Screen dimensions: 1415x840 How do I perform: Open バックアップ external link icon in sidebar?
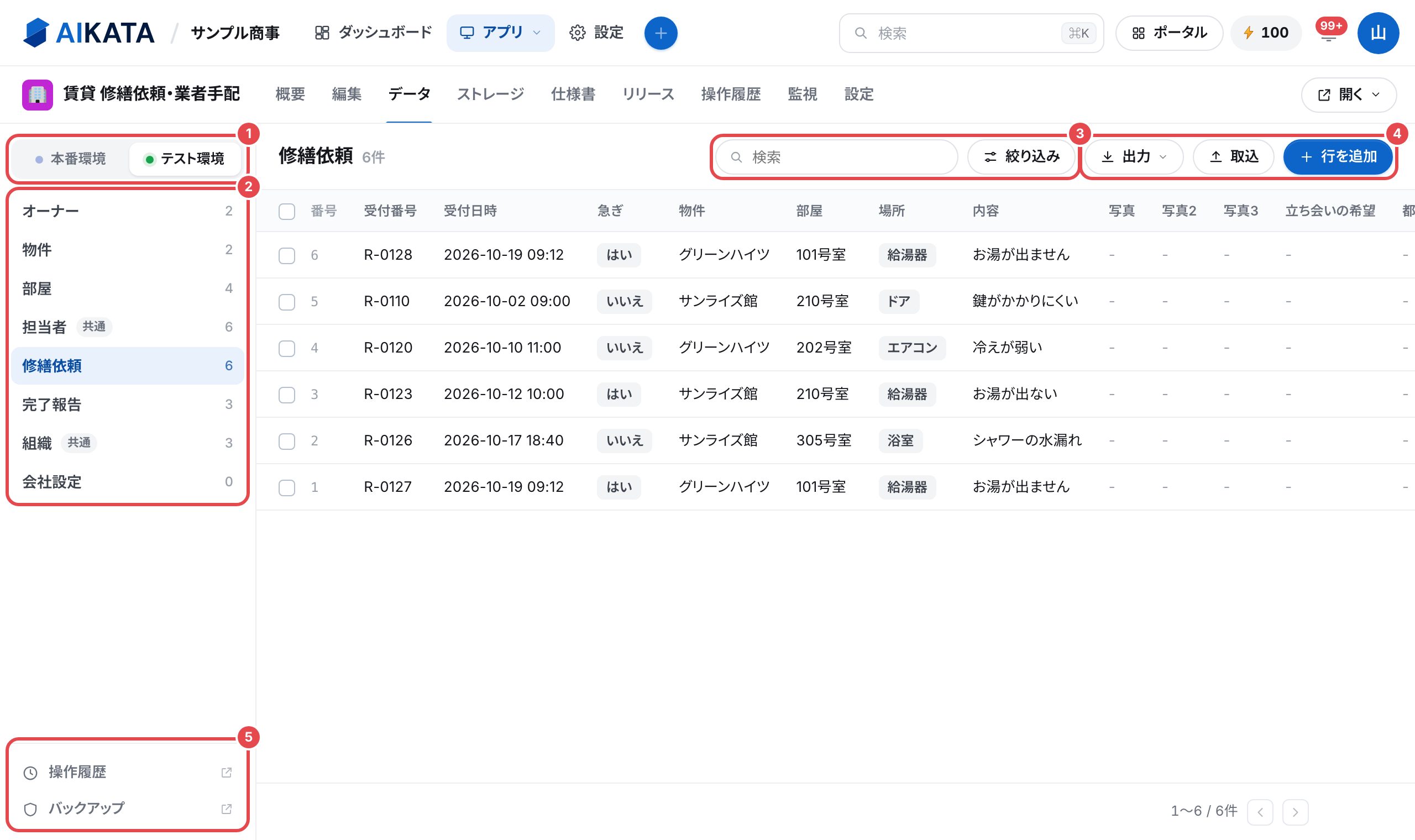tap(227, 809)
